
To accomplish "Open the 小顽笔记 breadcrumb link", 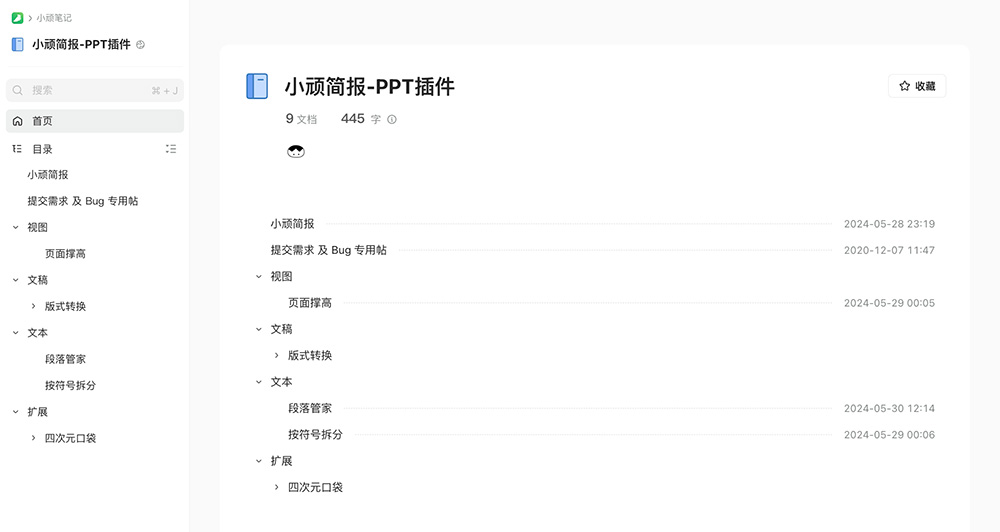I will 54,18.
